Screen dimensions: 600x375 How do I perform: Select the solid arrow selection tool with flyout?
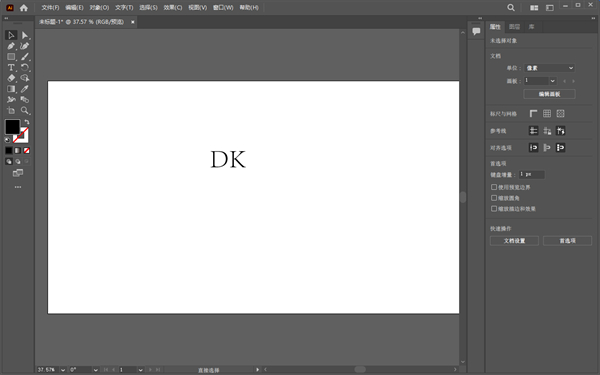(25, 35)
